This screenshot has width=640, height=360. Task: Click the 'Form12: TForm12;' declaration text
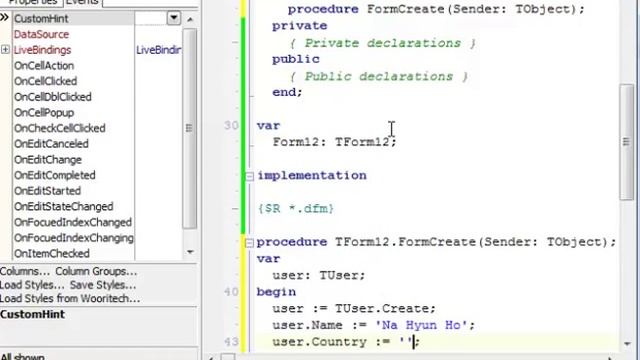(334, 142)
